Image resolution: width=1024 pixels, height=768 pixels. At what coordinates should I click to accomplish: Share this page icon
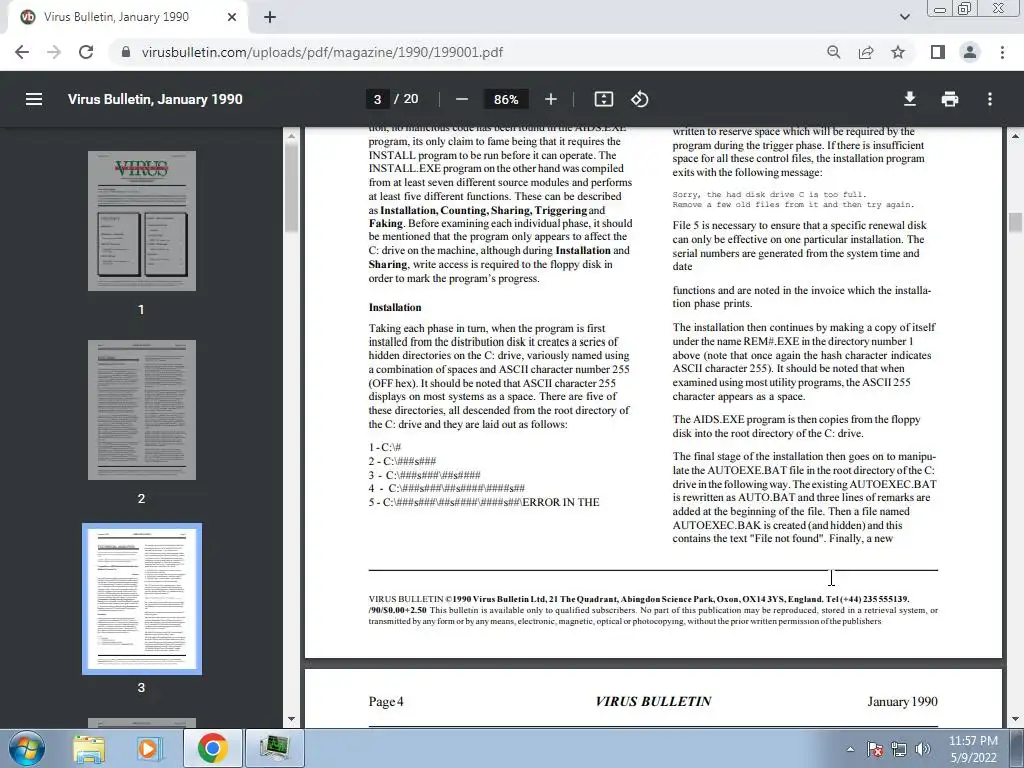(866, 52)
